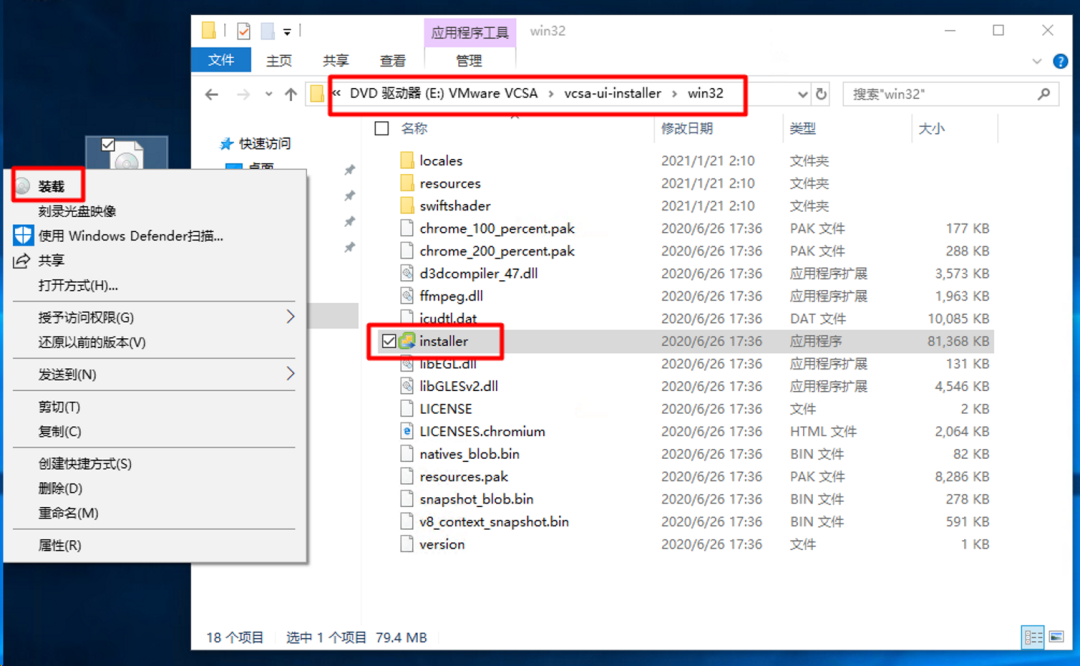
Task: Click Windows Defender shield icon in menu
Action: [x=23, y=236]
